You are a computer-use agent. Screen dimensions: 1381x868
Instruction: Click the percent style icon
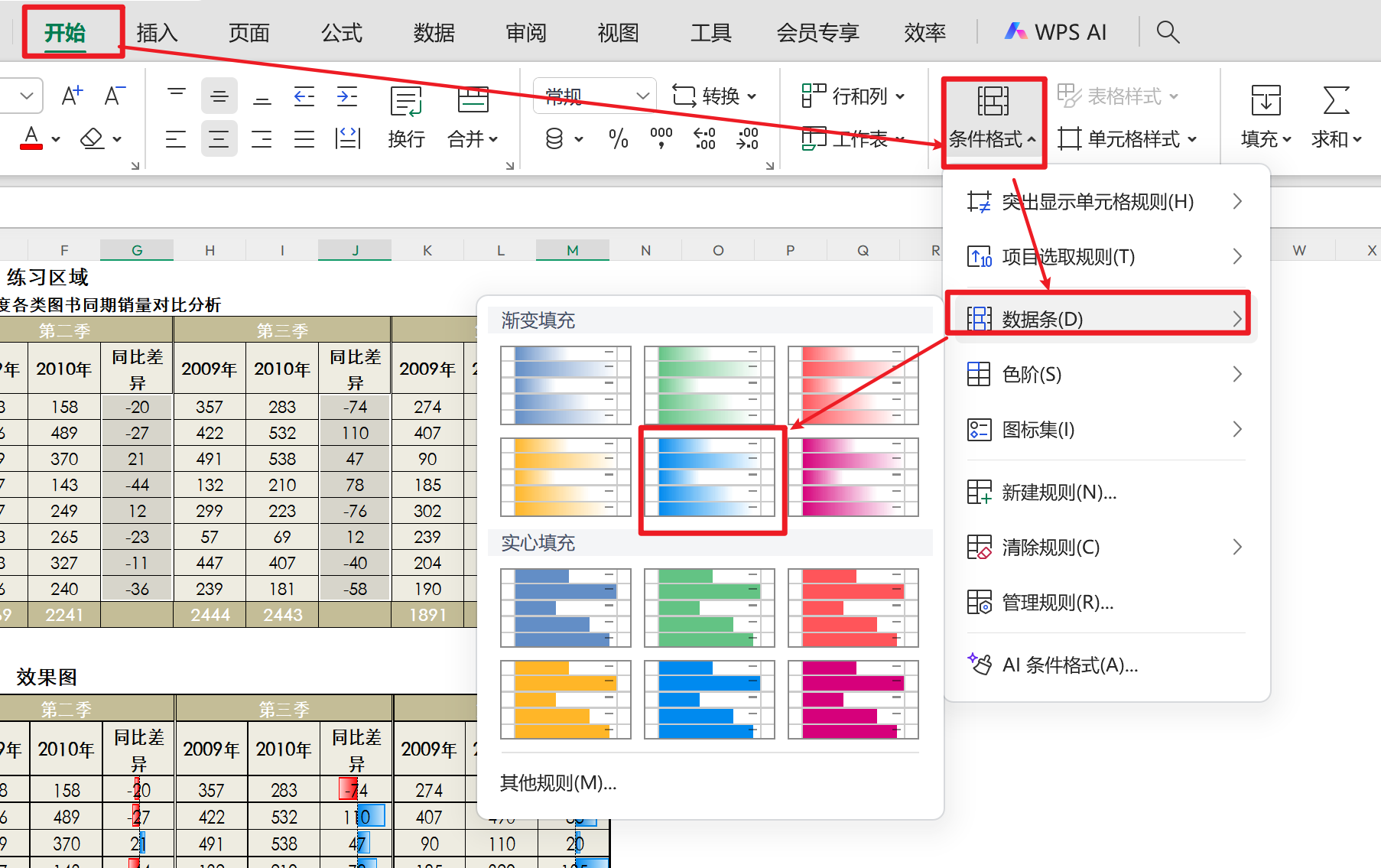pyautogui.click(x=618, y=139)
